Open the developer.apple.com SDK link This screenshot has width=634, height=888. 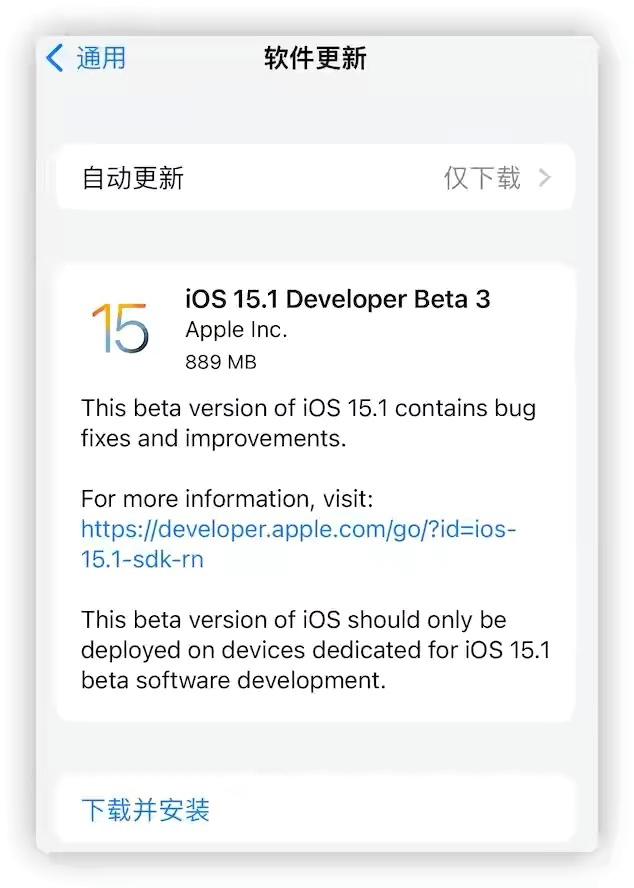coord(297,529)
